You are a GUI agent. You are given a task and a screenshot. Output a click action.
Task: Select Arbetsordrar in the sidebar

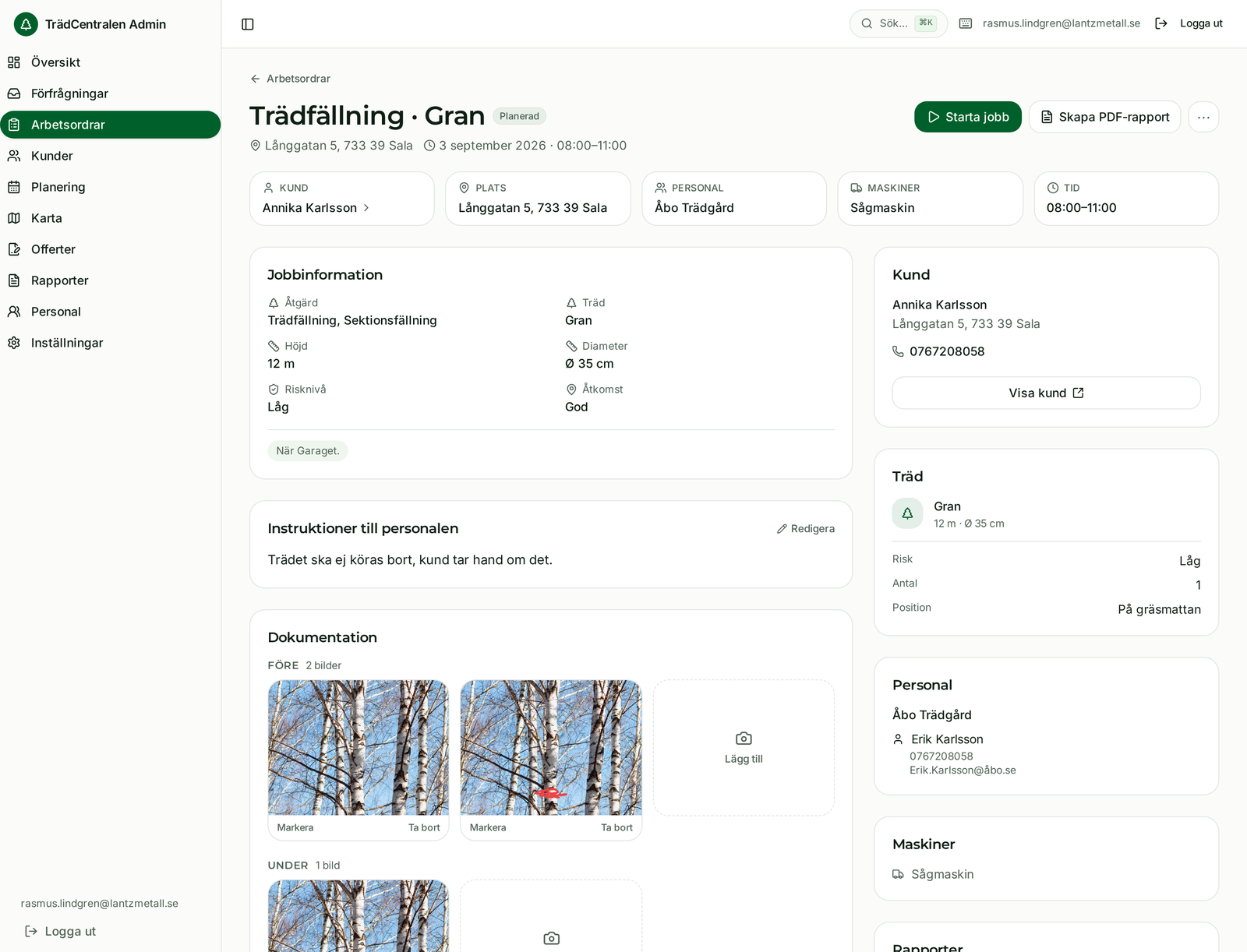[x=111, y=125]
